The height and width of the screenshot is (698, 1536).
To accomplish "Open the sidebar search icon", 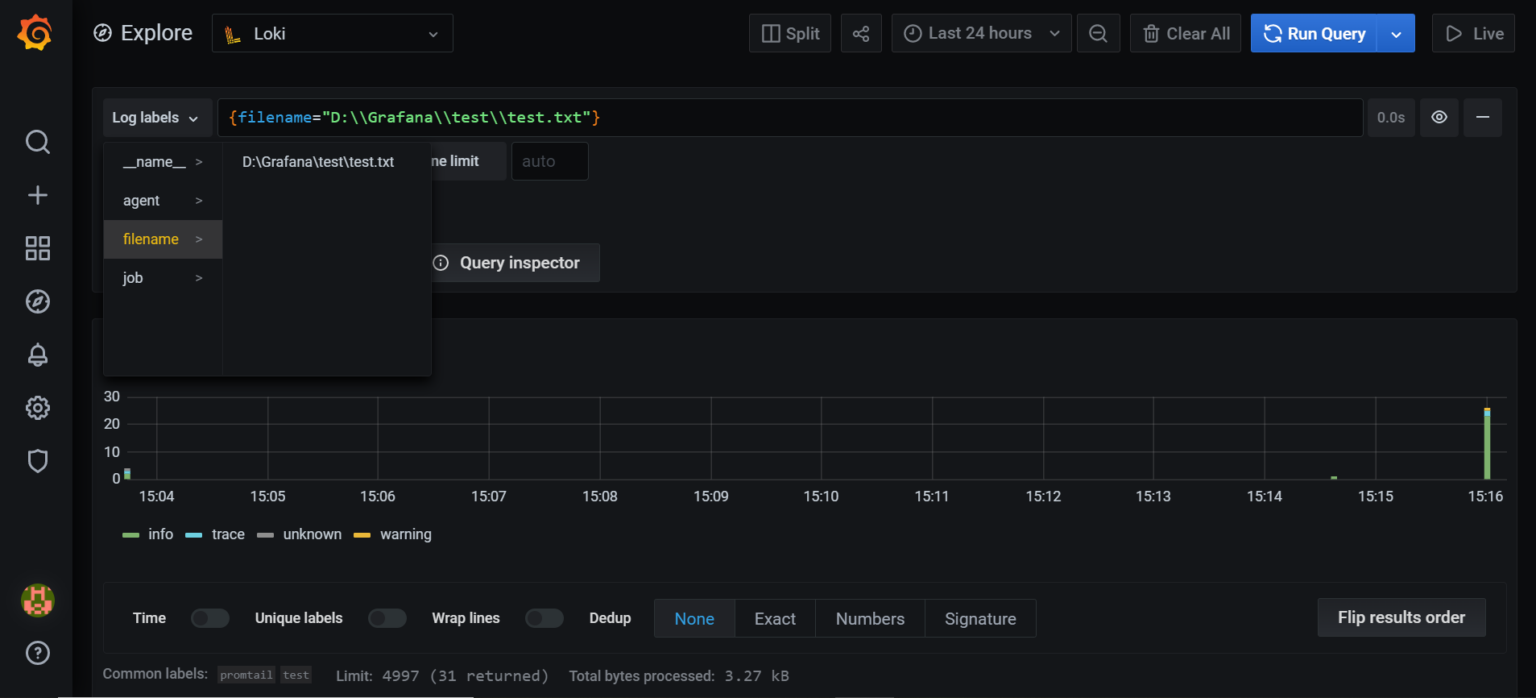I will click(x=37, y=142).
